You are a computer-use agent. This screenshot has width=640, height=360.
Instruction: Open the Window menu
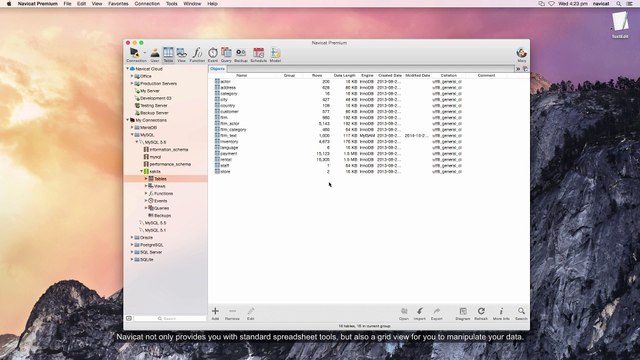pos(192,4)
